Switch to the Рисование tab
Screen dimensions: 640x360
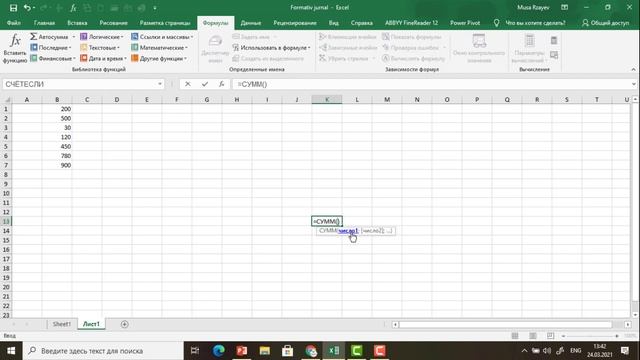pyautogui.click(x=113, y=23)
